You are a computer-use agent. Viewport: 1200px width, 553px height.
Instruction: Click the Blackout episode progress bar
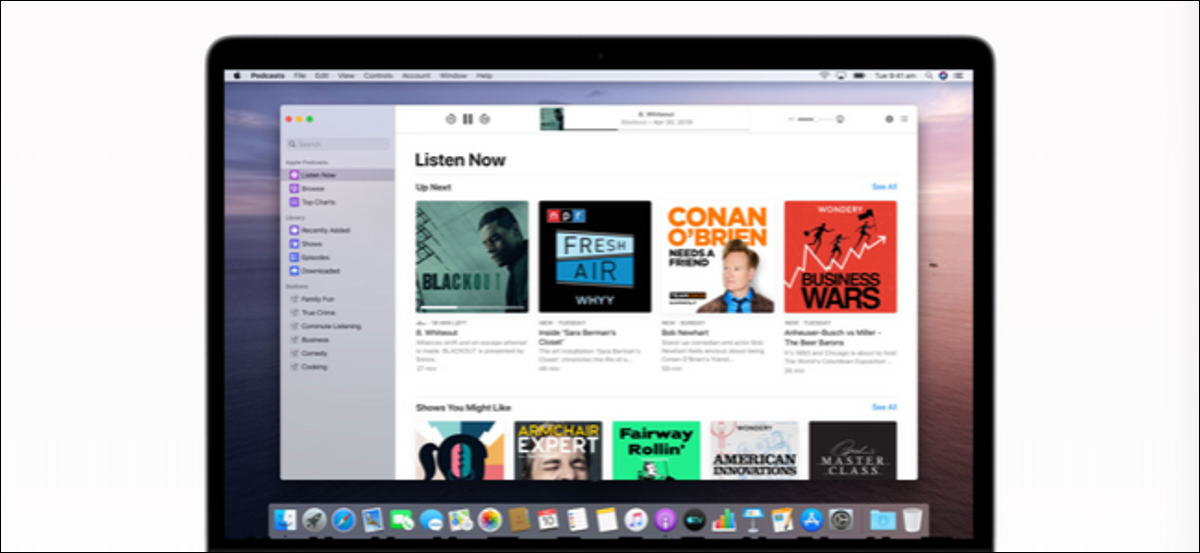click(x=472, y=308)
